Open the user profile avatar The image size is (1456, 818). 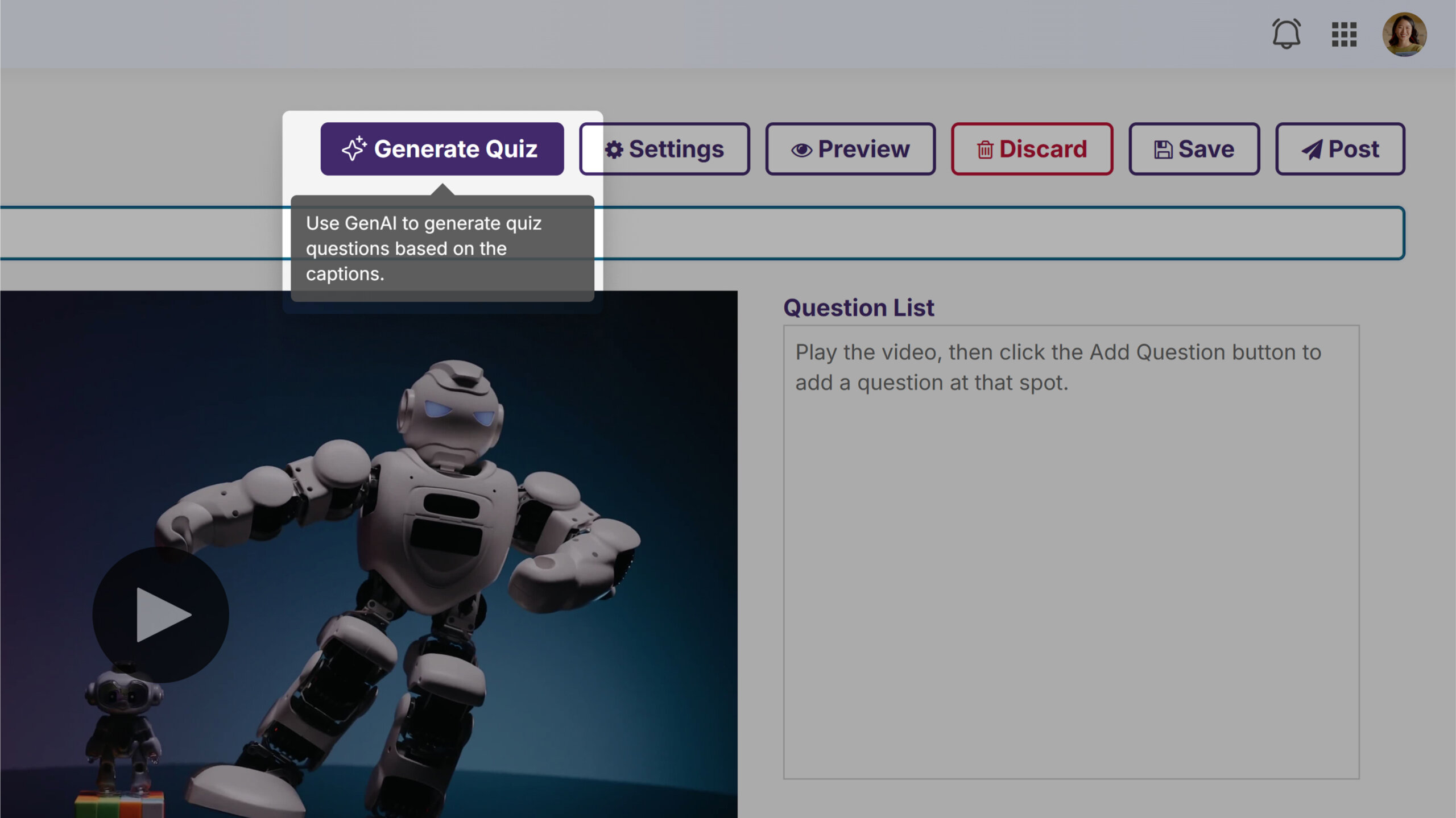click(x=1404, y=34)
